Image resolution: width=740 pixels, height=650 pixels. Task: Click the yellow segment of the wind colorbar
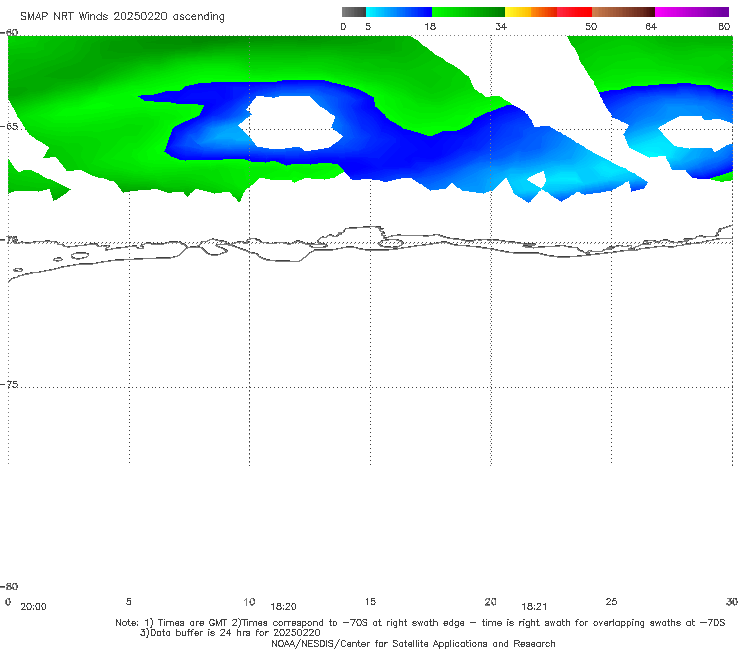[518, 12]
